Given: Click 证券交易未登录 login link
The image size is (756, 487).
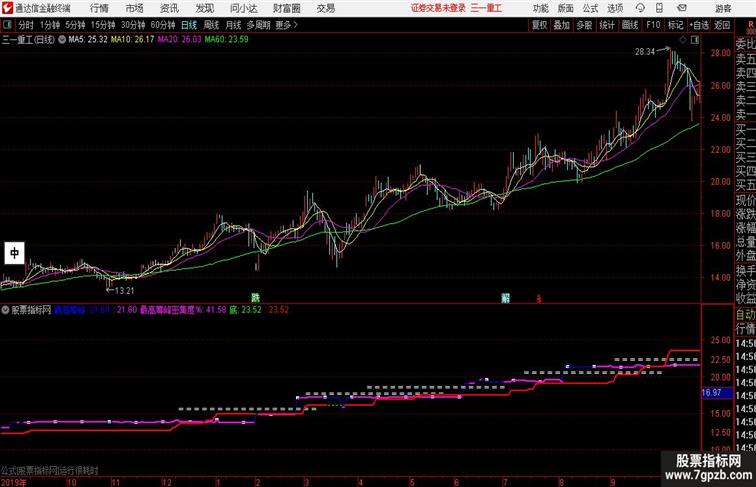Looking at the screenshot, I should 438,8.
